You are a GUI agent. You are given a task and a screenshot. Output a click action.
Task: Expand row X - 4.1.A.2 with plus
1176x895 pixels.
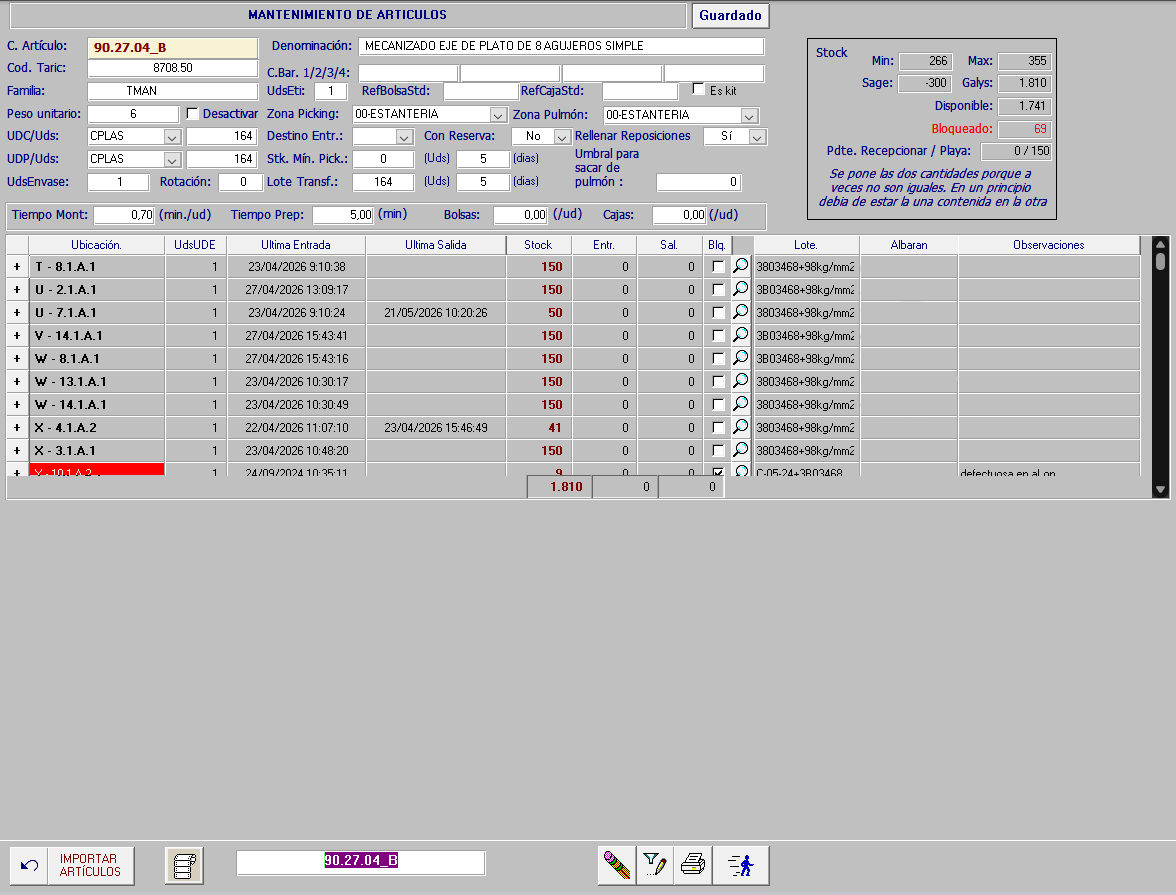coord(17,428)
